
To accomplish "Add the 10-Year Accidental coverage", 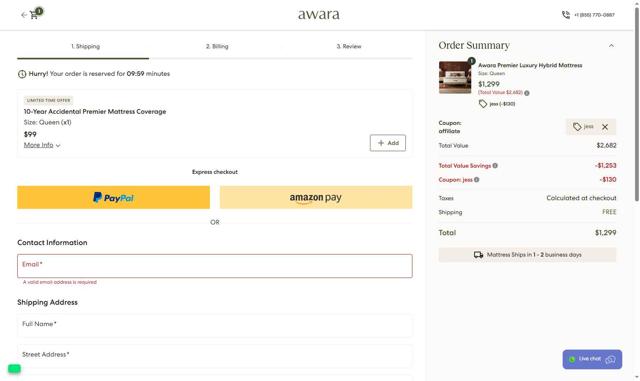I will 388,143.
